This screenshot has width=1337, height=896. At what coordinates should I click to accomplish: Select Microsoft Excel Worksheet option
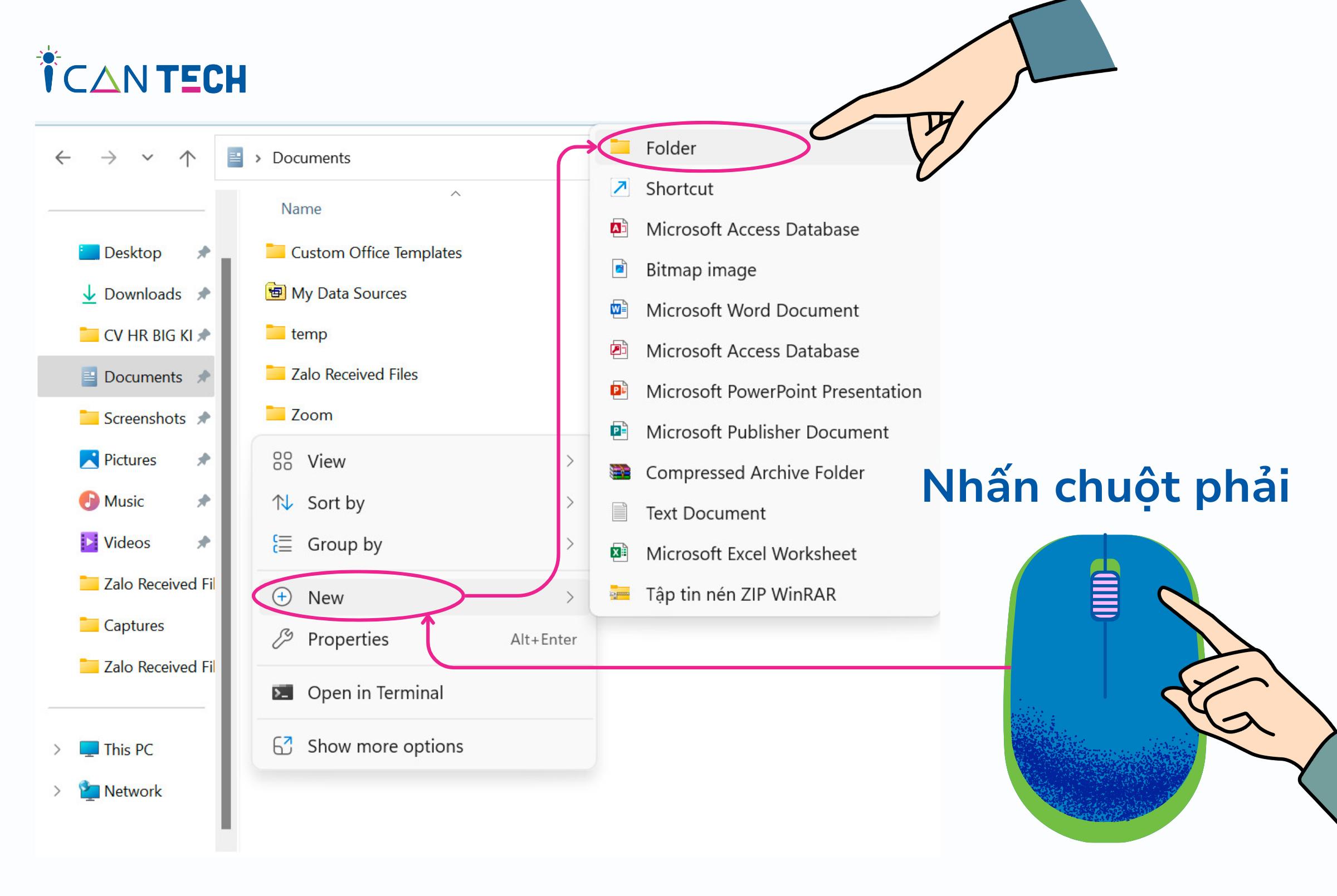pyautogui.click(x=750, y=554)
